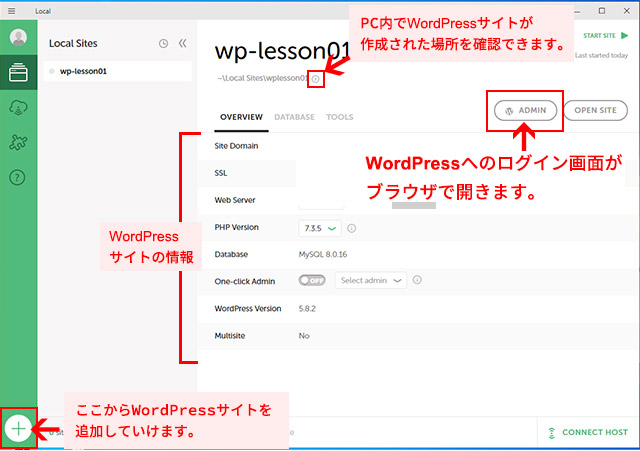Maximize the Local window
This screenshot has width=640, height=451.
click(602, 11)
